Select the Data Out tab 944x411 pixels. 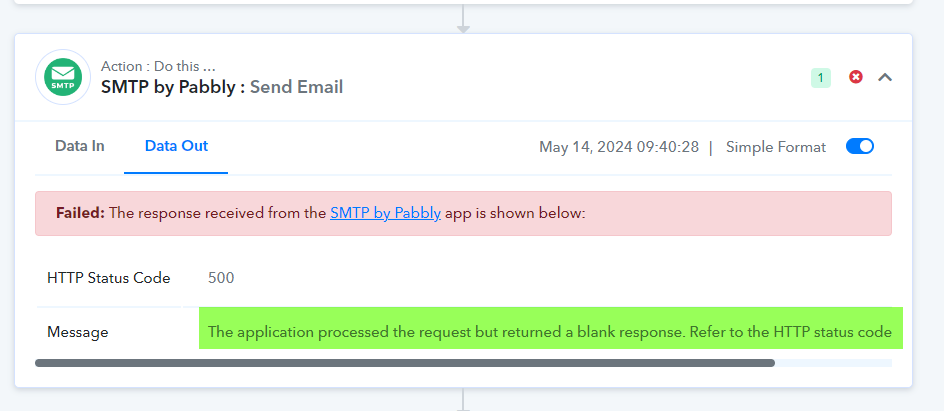176,146
